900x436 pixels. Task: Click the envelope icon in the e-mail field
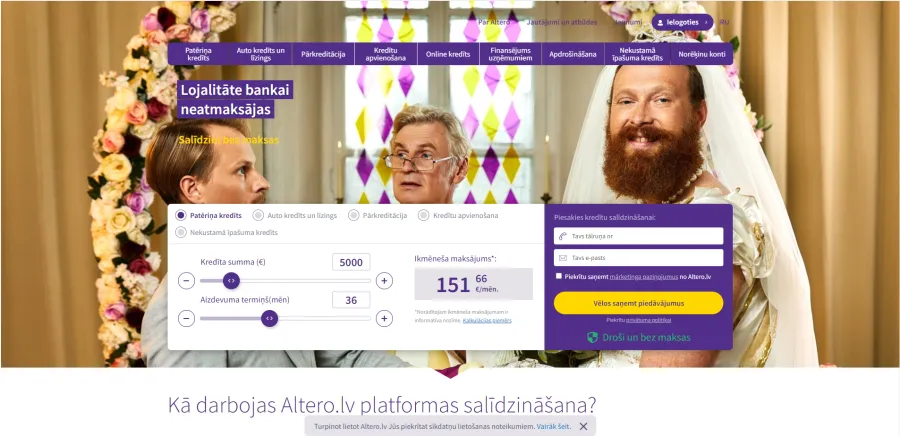[562, 258]
